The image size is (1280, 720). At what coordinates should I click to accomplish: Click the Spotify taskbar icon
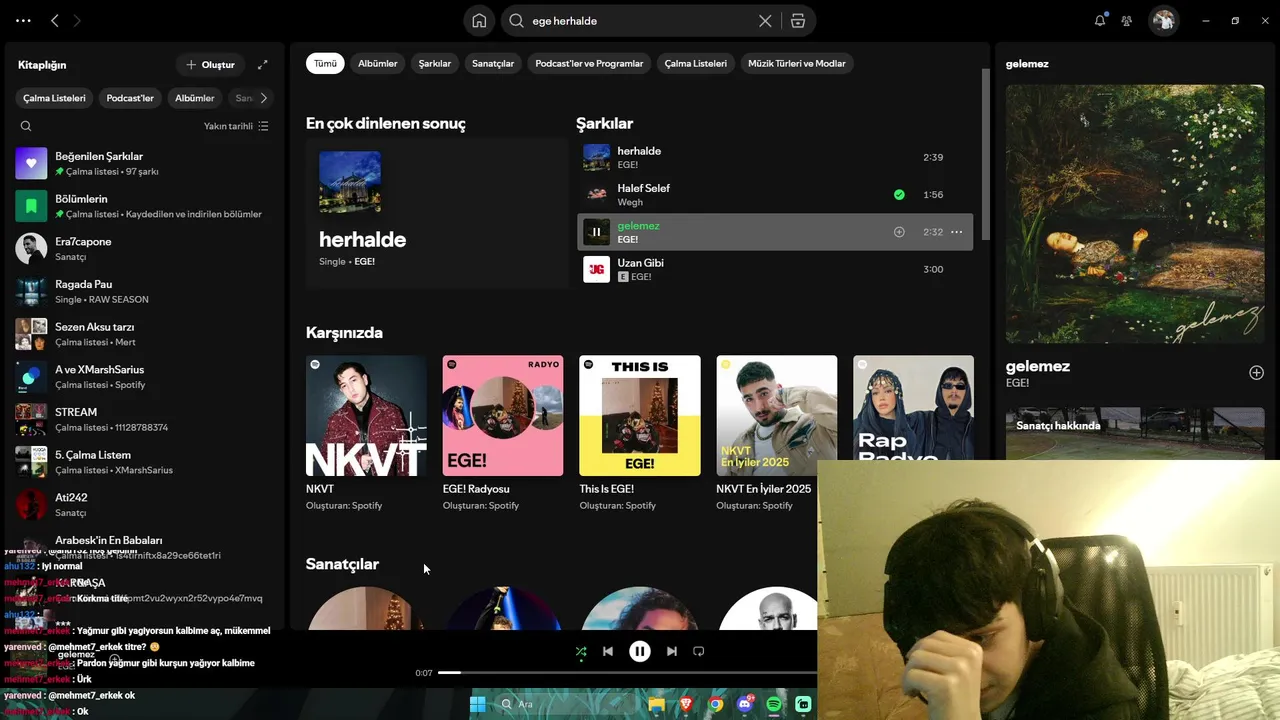[x=774, y=704]
